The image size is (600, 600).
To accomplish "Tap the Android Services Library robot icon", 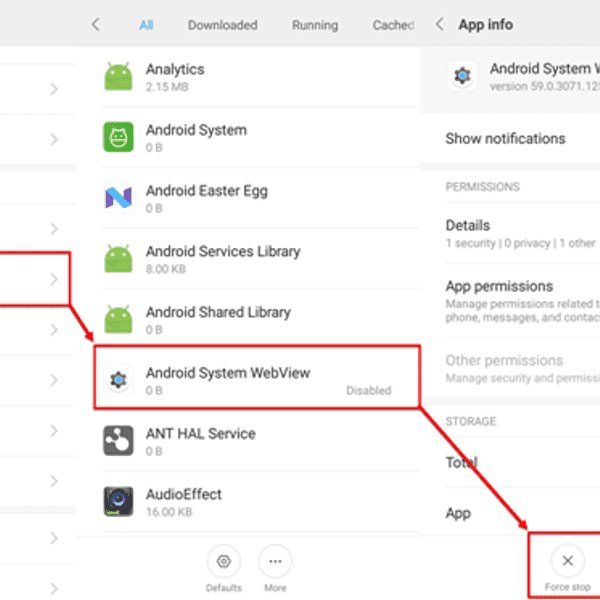I will tap(118, 258).
